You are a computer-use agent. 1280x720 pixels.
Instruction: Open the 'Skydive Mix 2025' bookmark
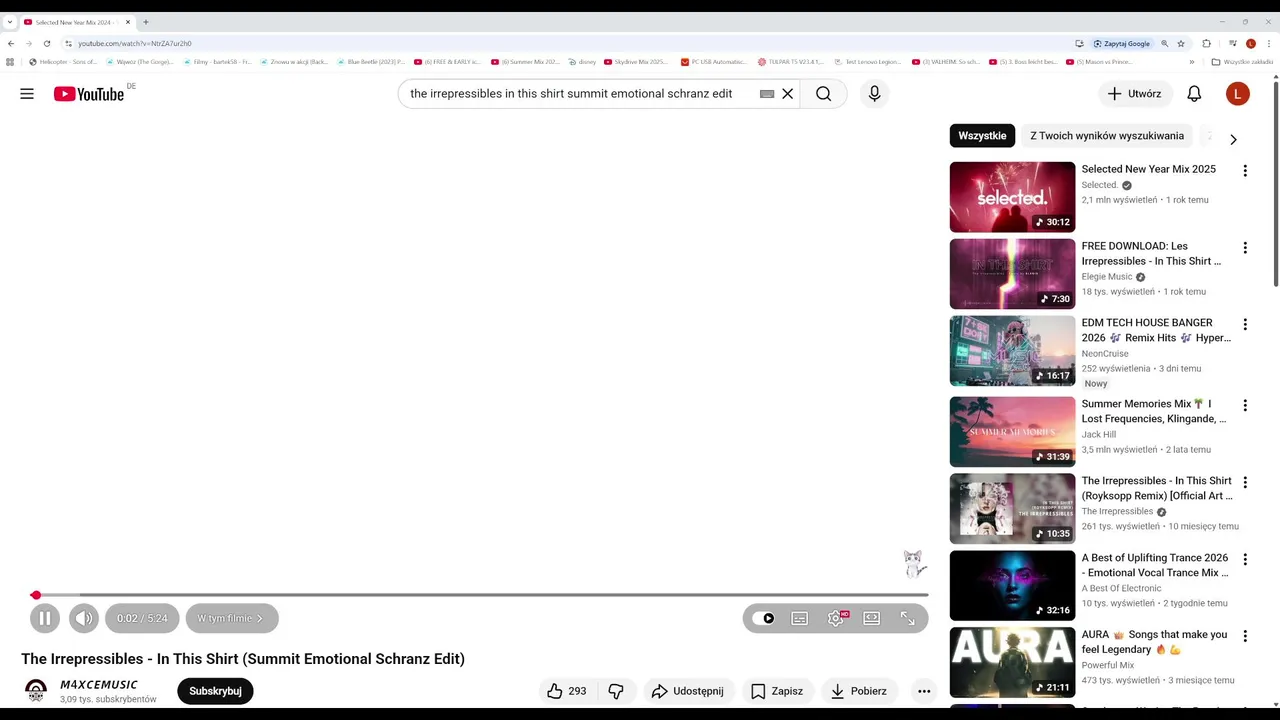635,62
